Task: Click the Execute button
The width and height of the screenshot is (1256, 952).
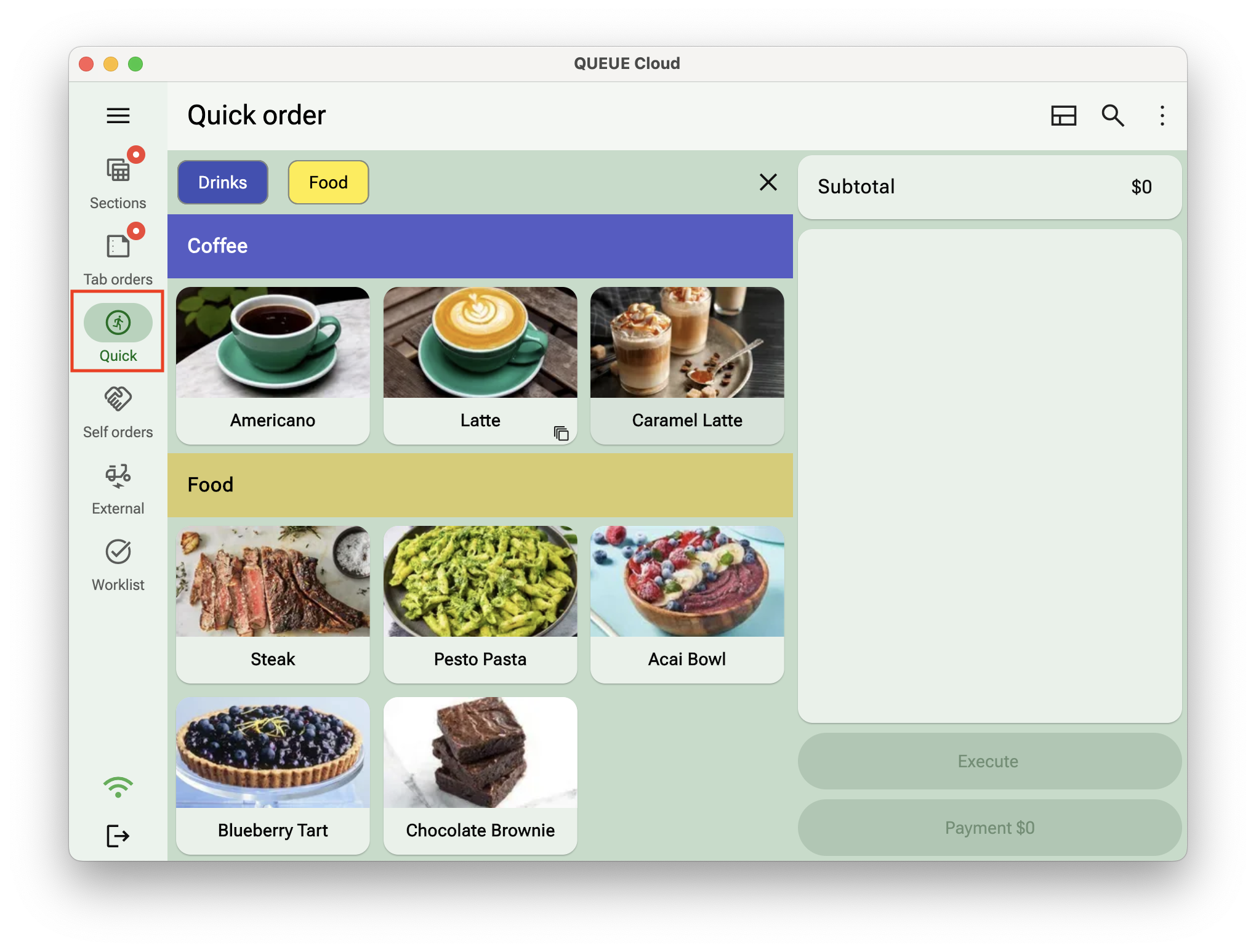Action: 988,762
